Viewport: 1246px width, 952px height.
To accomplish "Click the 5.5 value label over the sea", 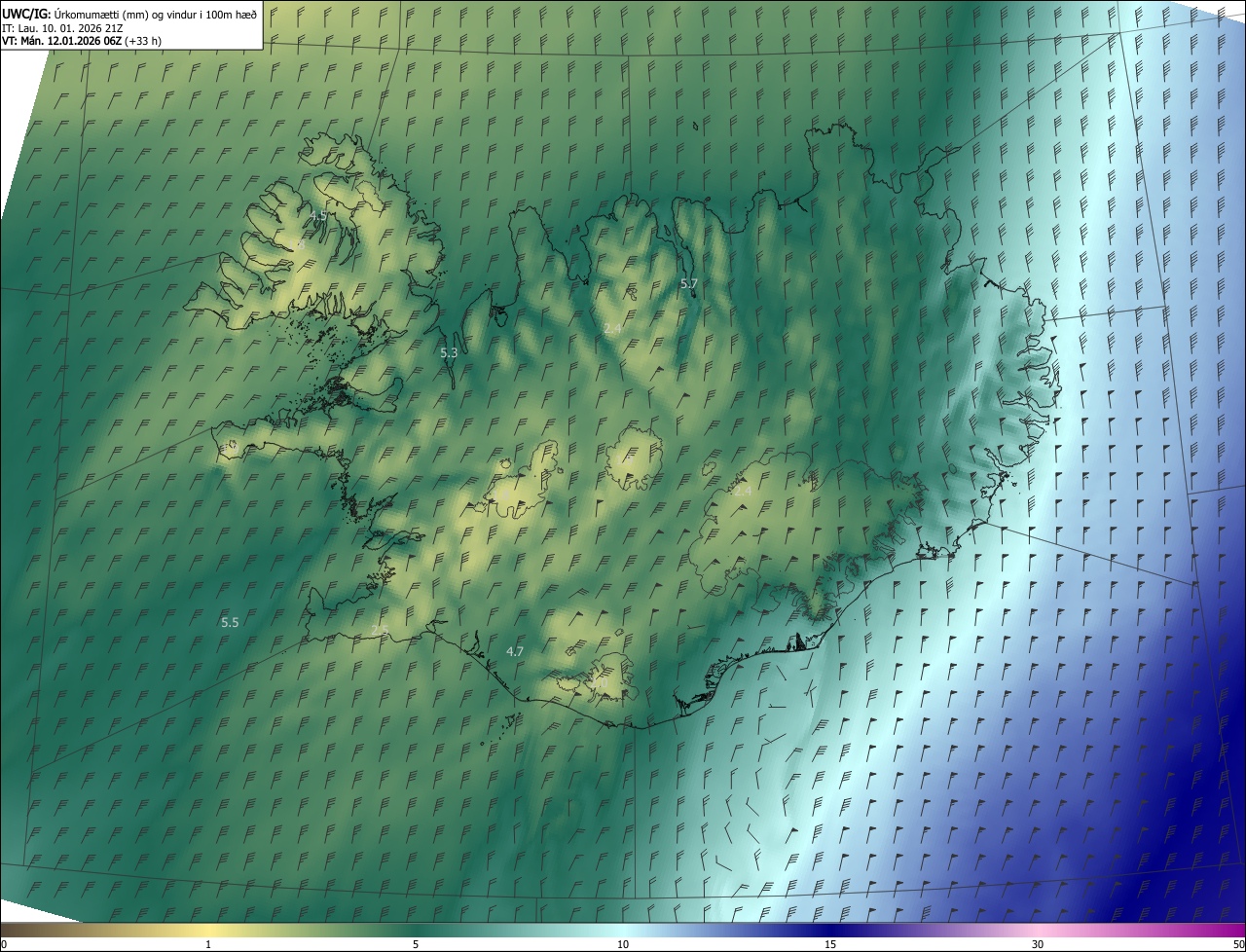I will point(230,621).
